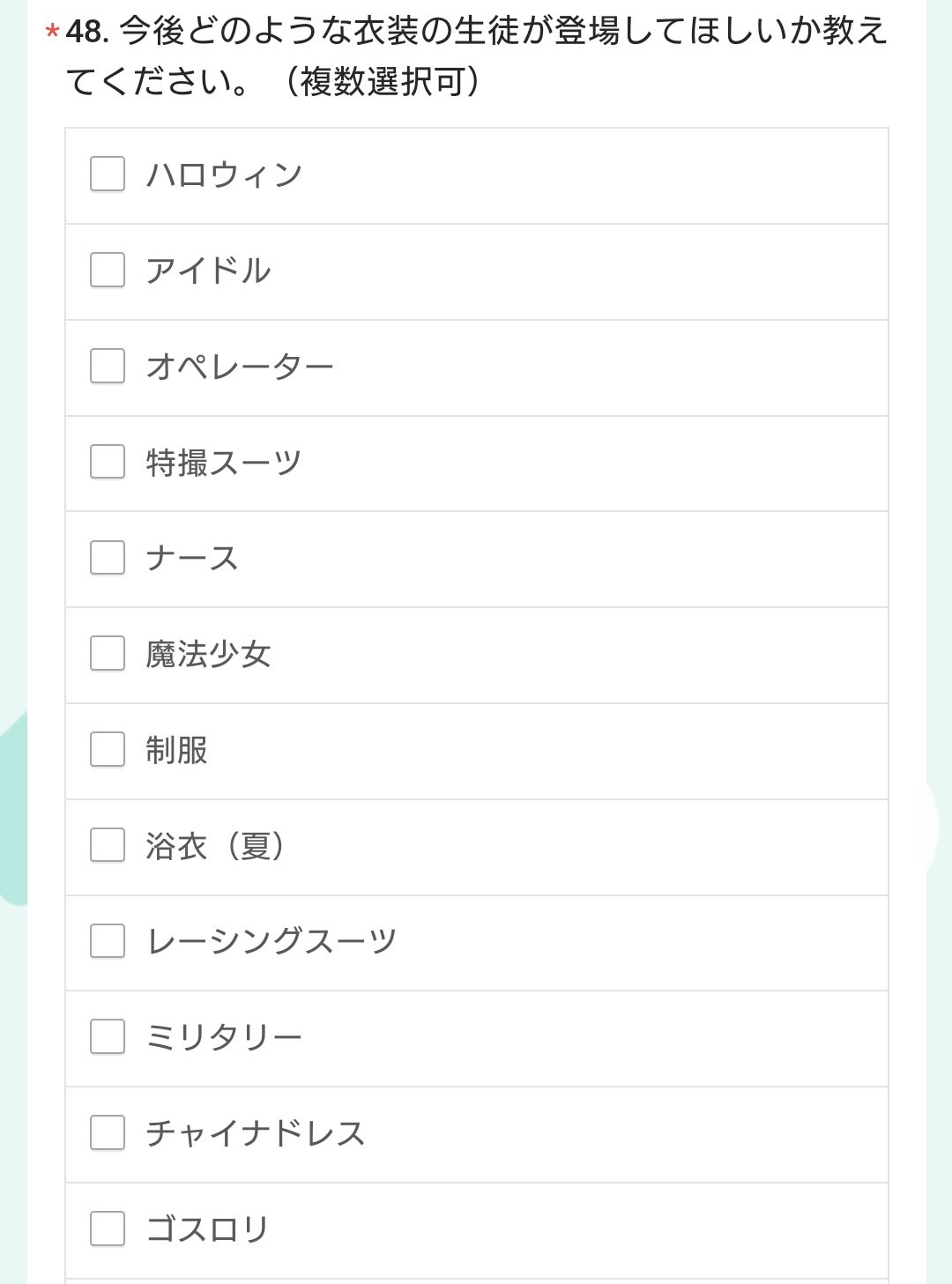This screenshot has height=1284, width=952.
Task: Click the ハロウィン label text
Action: click(224, 174)
